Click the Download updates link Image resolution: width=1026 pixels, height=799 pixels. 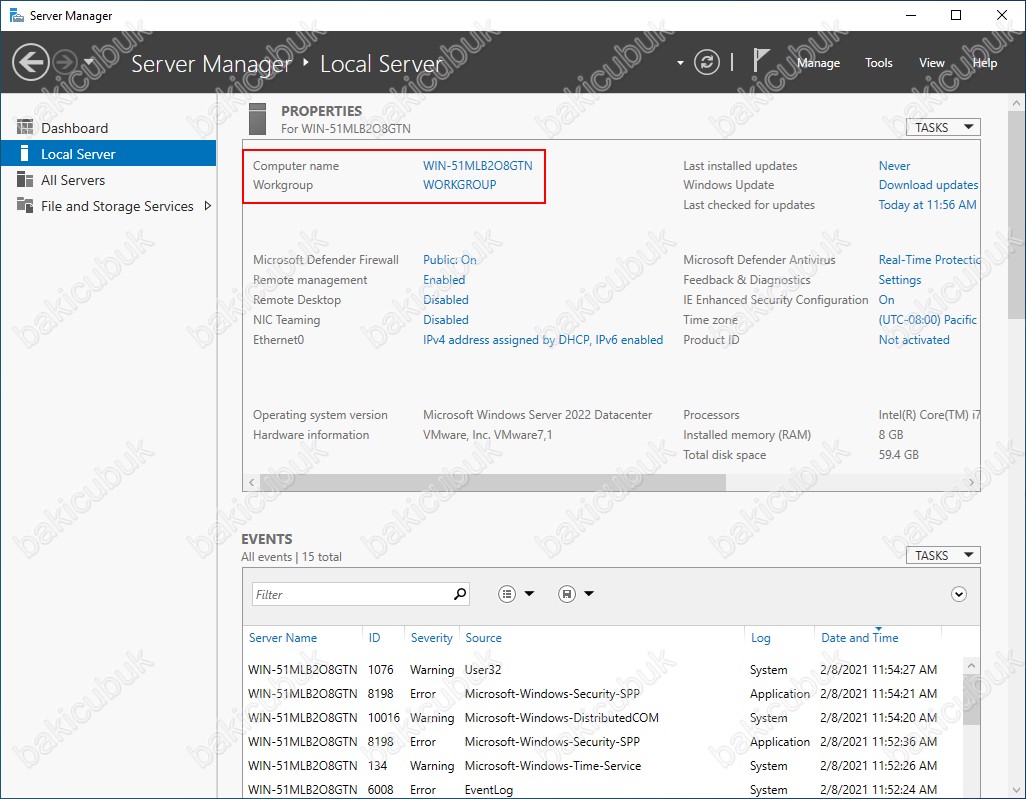tap(929, 185)
